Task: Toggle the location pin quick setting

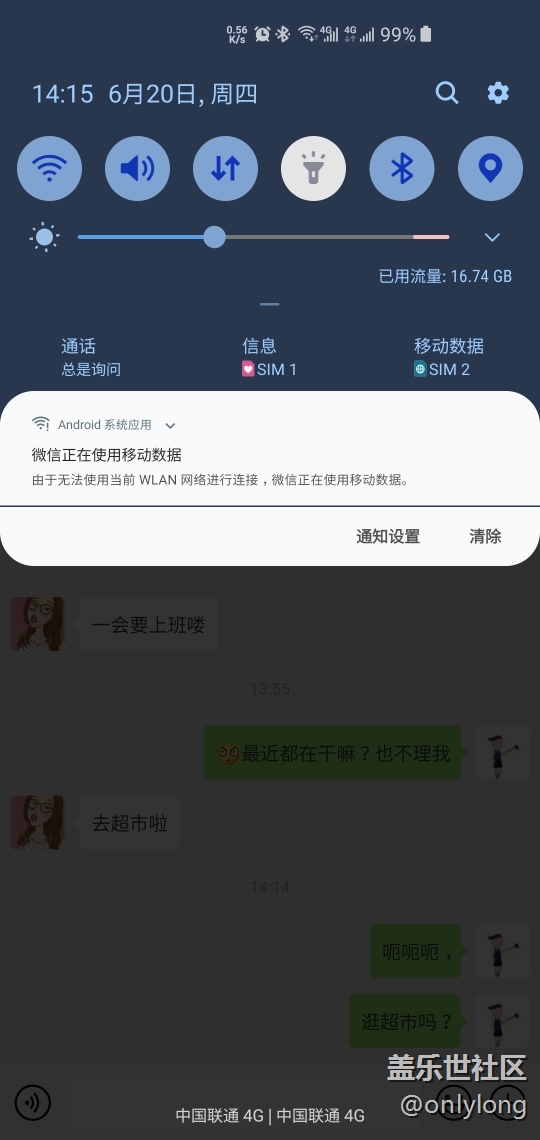Action: (x=491, y=169)
